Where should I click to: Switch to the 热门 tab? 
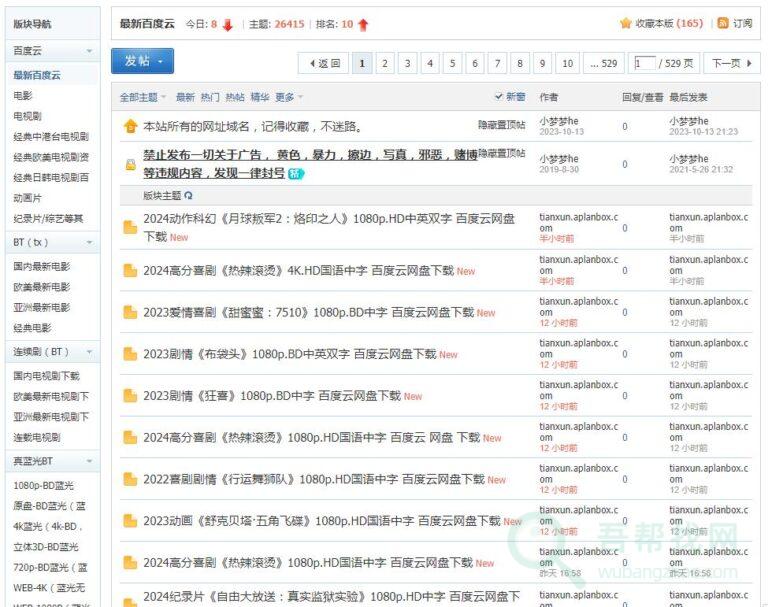[210, 97]
